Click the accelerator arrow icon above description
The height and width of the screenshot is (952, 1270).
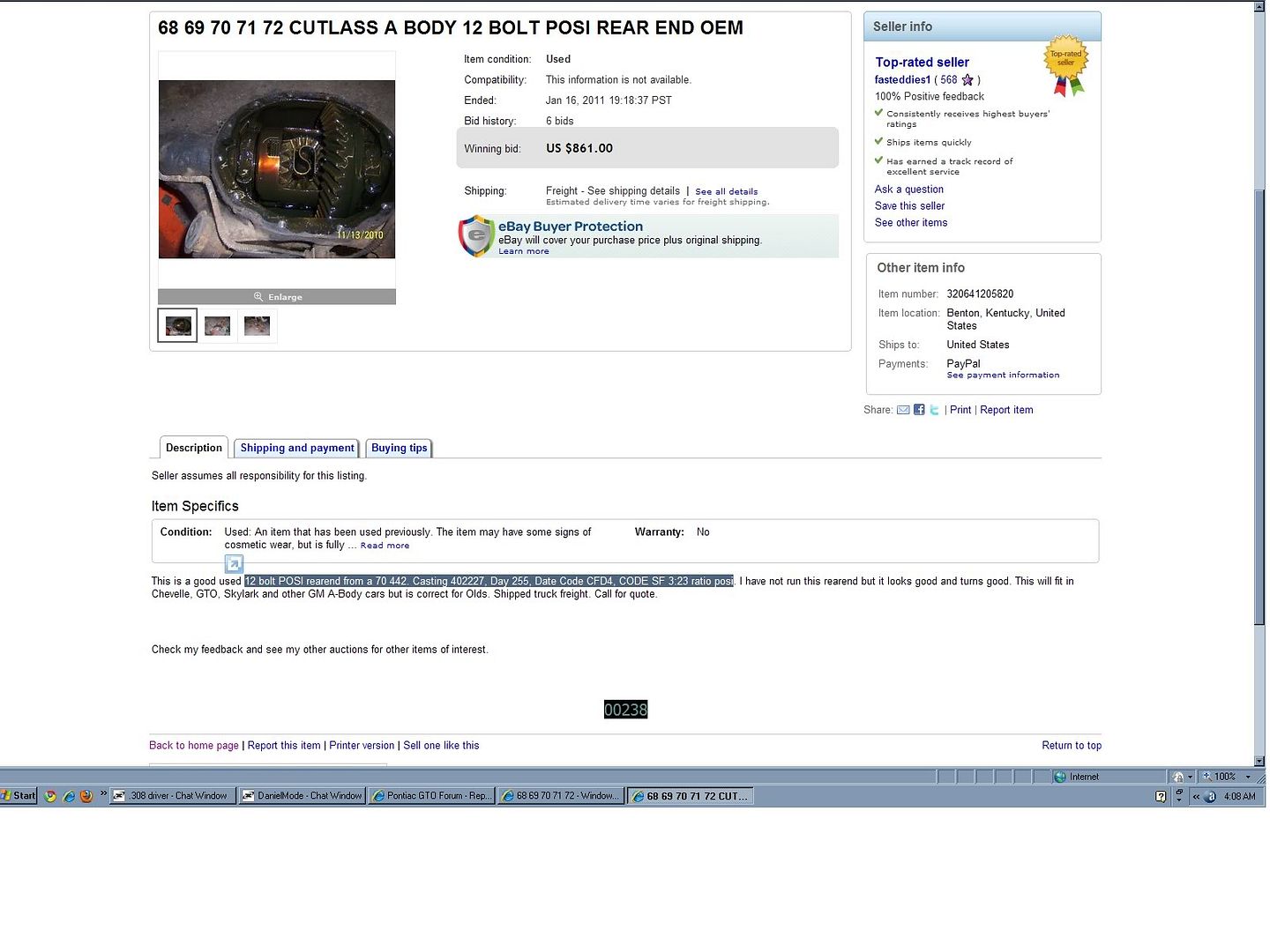(234, 564)
